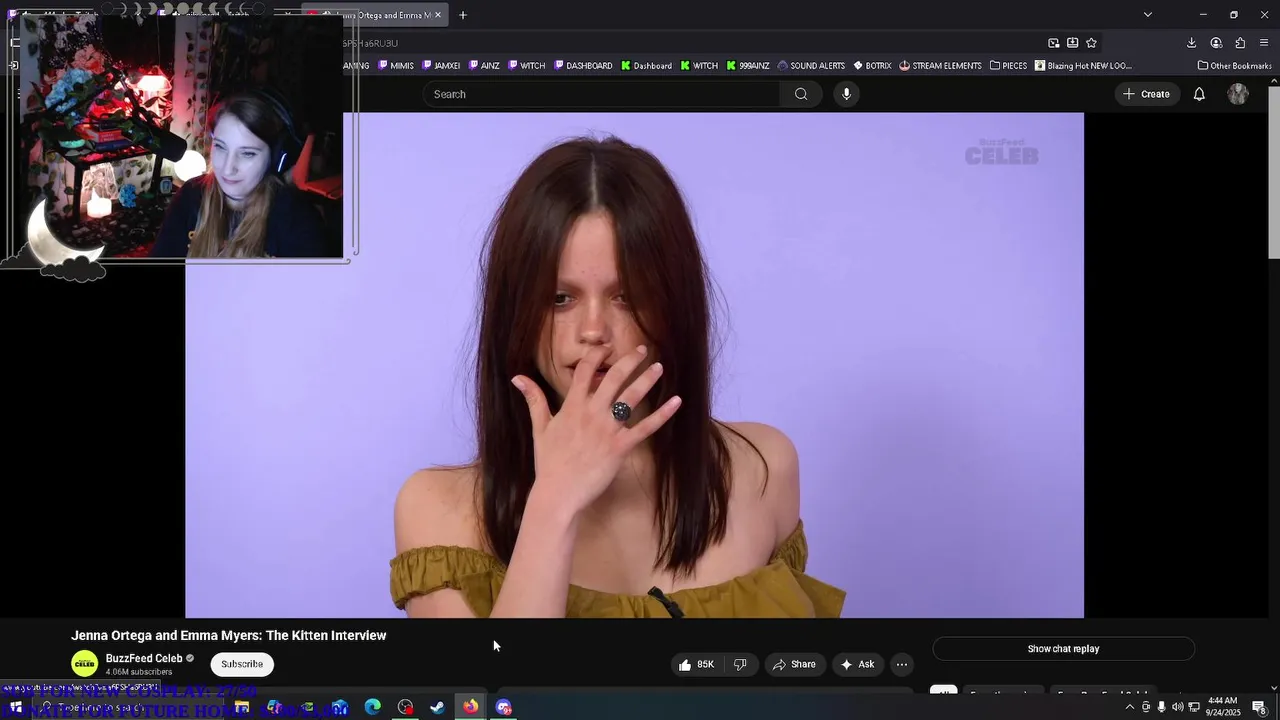This screenshot has height=720, width=1280.
Task: Open the green Kick Dashboard bookmark
Action: click(647, 66)
